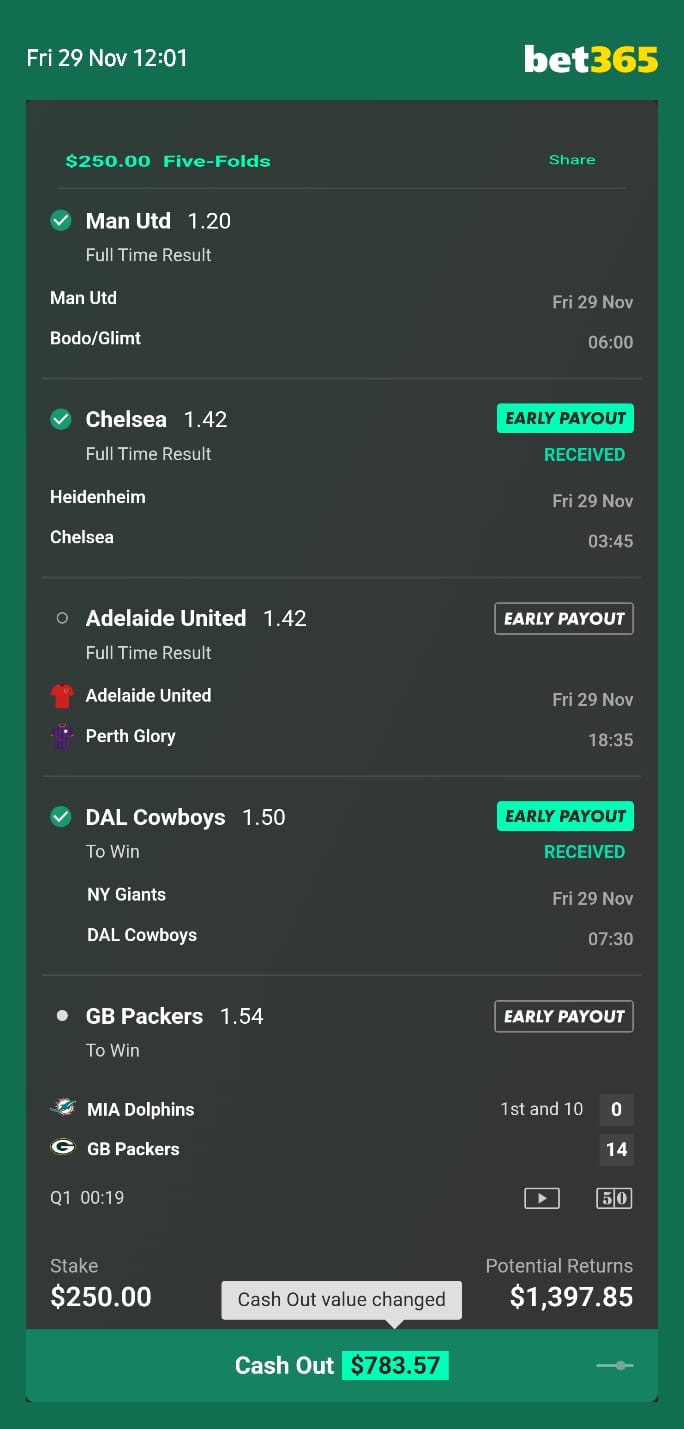
Task: Open the bet365 logo home
Action: (x=591, y=59)
